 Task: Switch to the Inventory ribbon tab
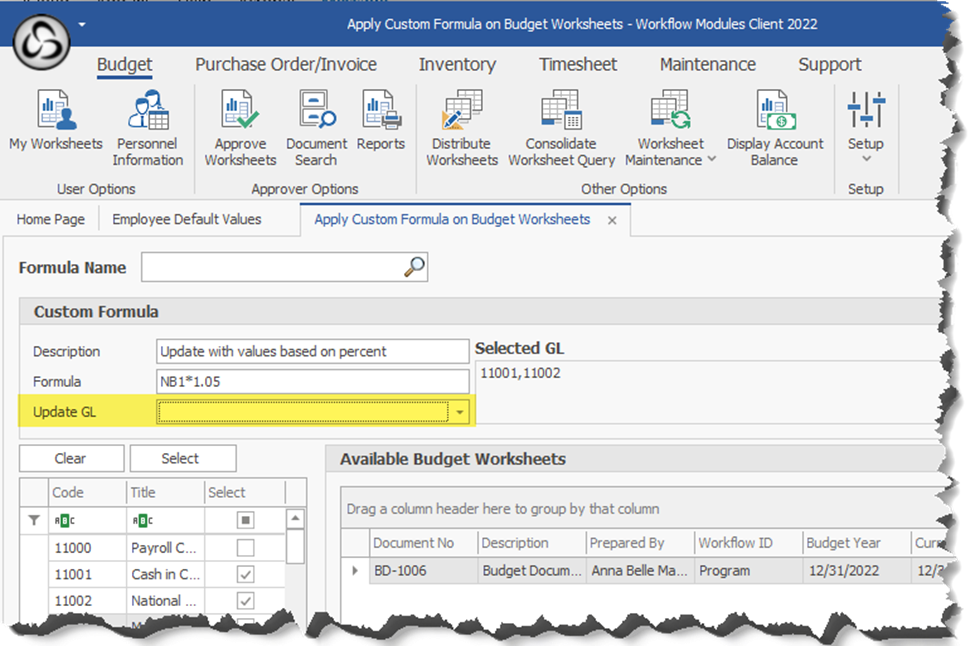pyautogui.click(x=457, y=65)
